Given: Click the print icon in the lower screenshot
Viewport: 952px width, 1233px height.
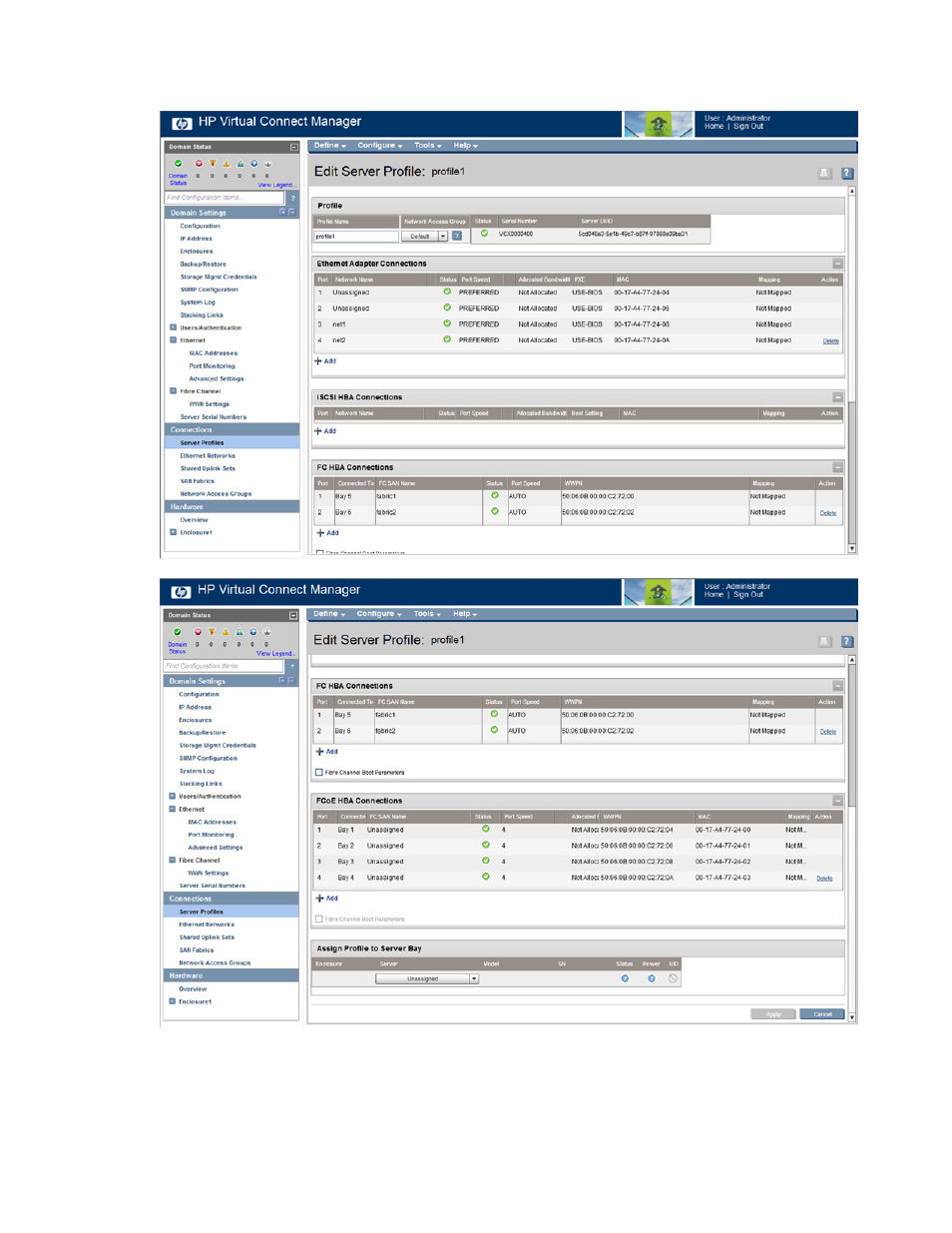Looking at the screenshot, I should coord(824,642).
